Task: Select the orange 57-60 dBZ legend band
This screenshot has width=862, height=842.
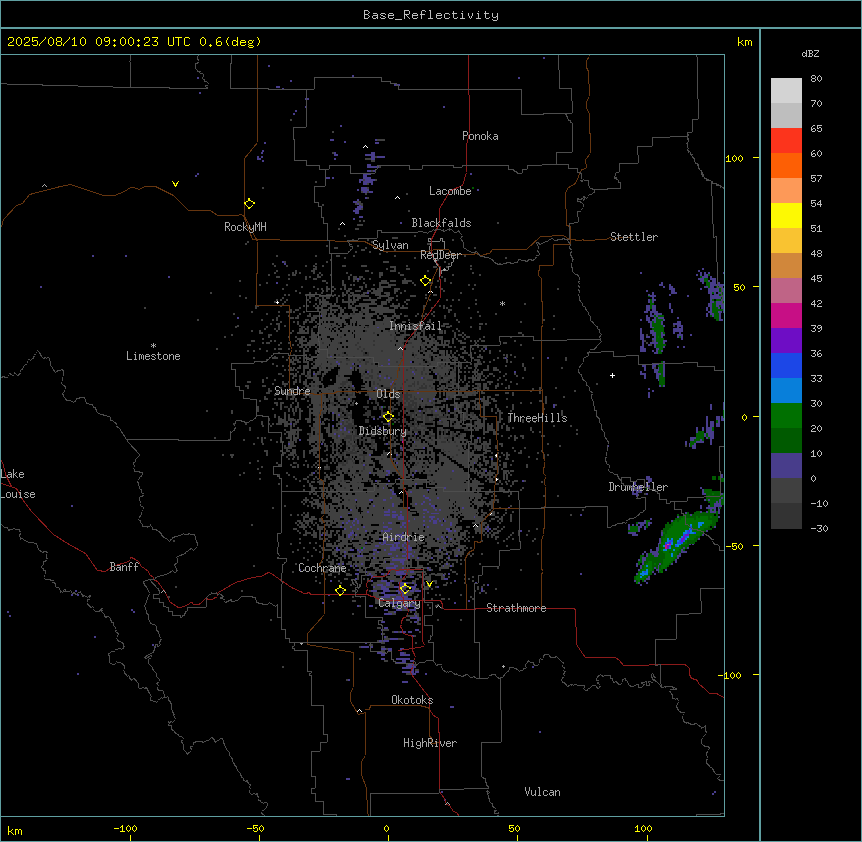Action: (786, 165)
